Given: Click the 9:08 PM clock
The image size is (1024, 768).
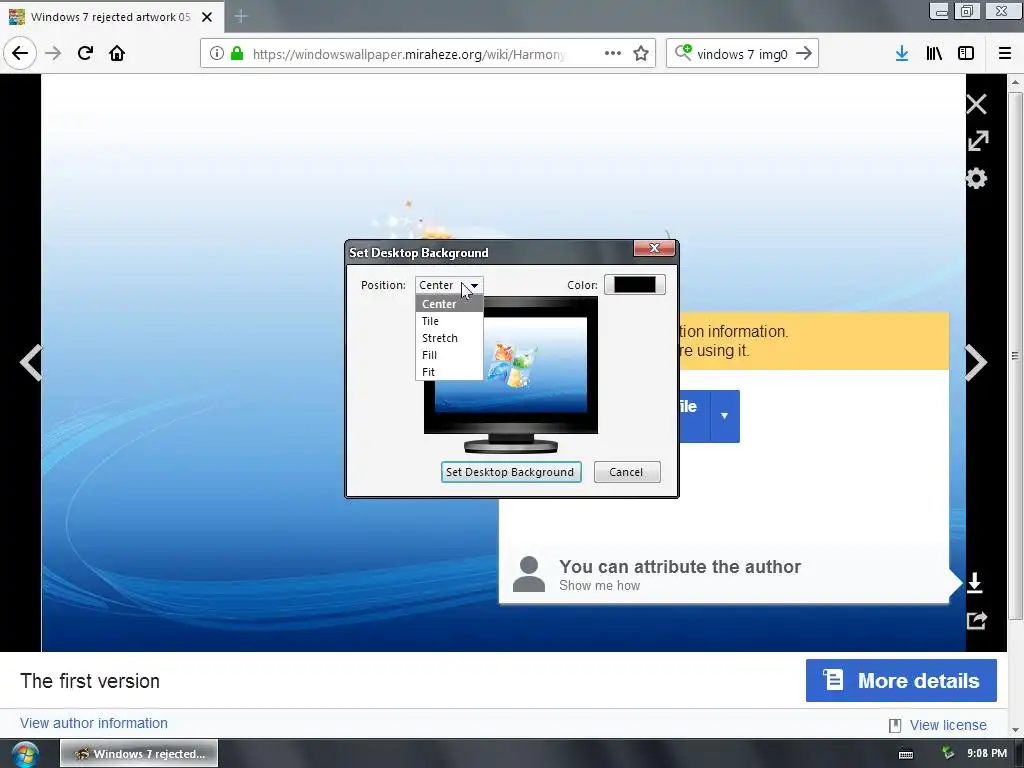Looking at the screenshot, I should (987, 754).
